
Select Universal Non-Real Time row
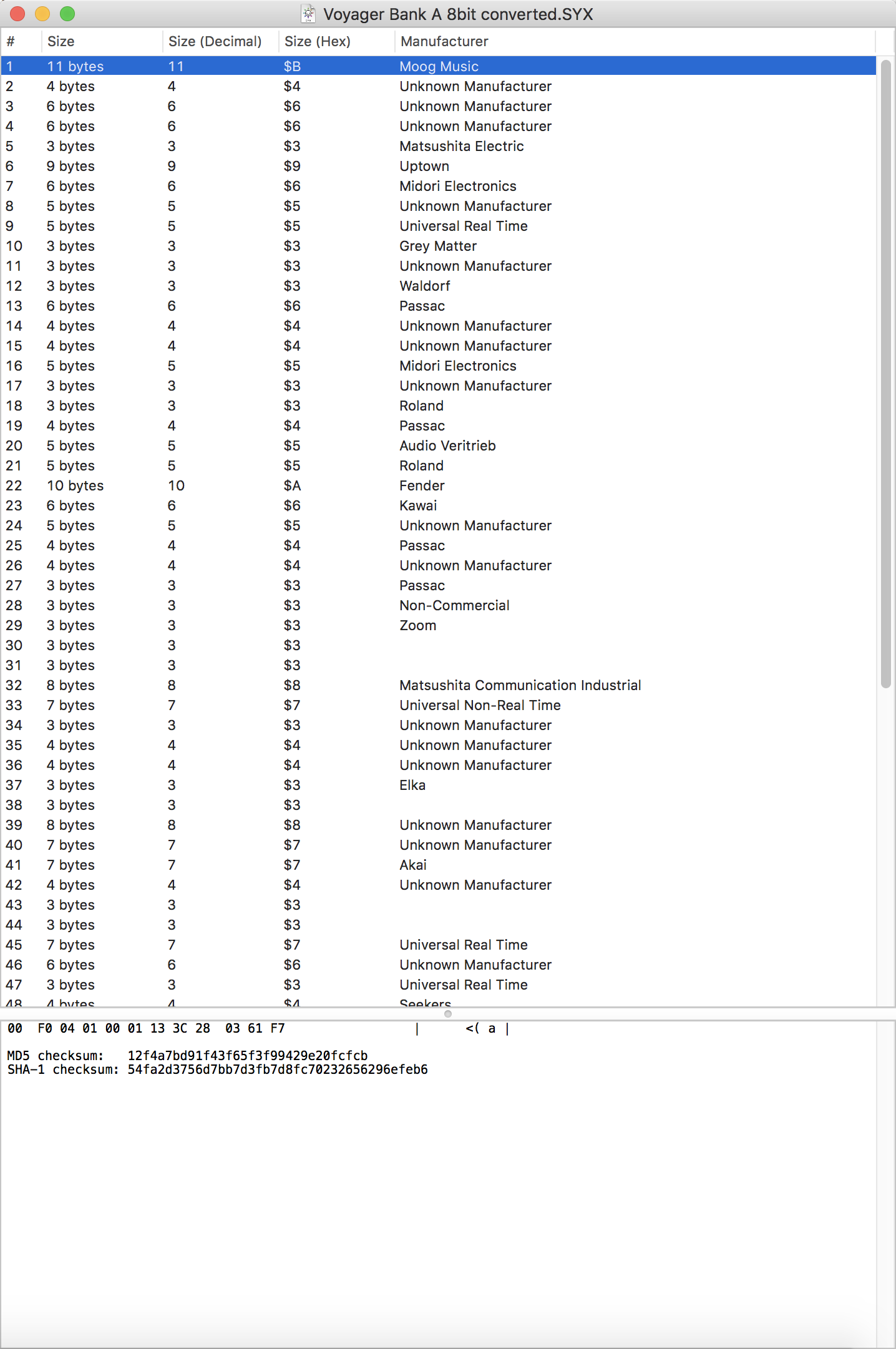coord(480,705)
